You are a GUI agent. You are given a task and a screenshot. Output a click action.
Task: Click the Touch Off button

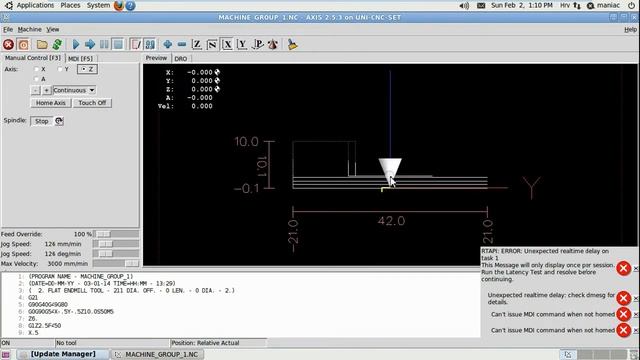pyautogui.click(x=92, y=103)
